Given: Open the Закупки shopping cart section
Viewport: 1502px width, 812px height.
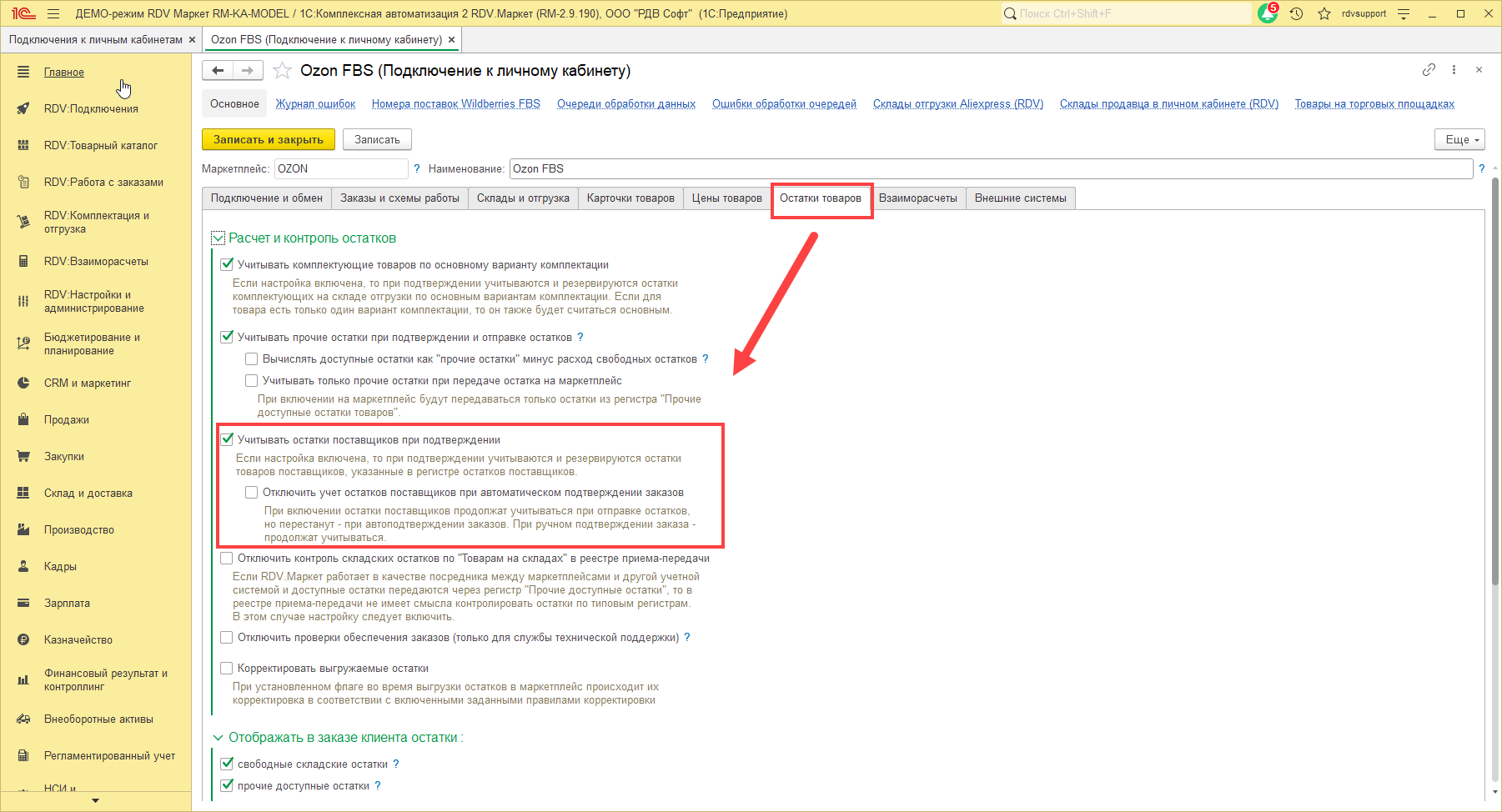Looking at the screenshot, I should click(x=64, y=457).
